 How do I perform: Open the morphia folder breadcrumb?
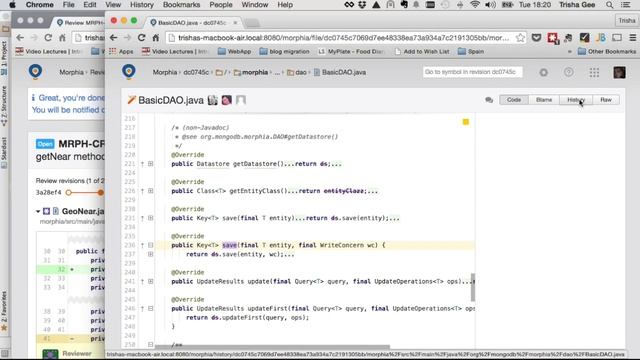pos(251,72)
